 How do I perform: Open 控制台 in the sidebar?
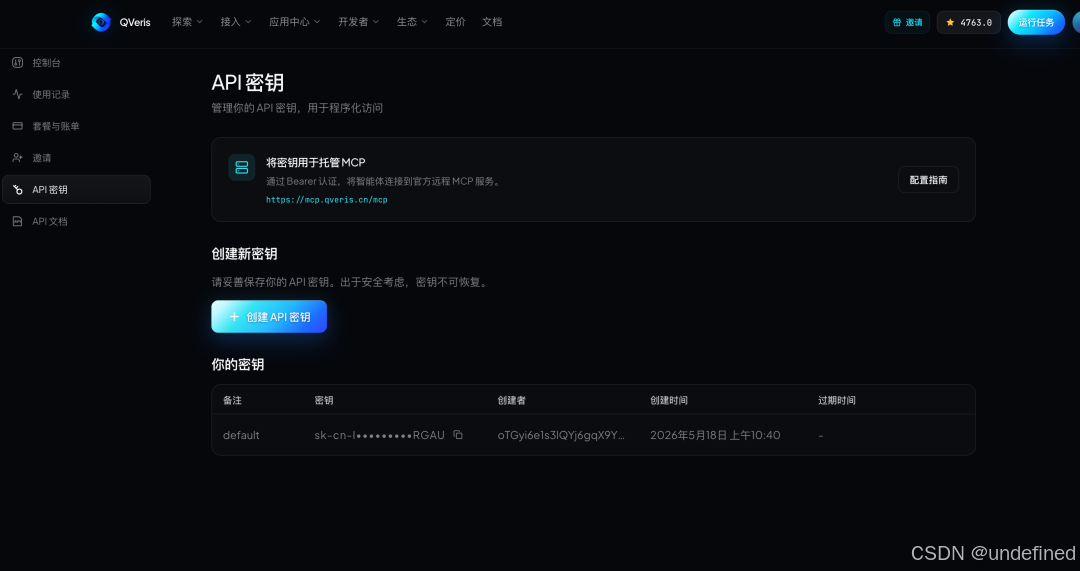click(x=76, y=63)
